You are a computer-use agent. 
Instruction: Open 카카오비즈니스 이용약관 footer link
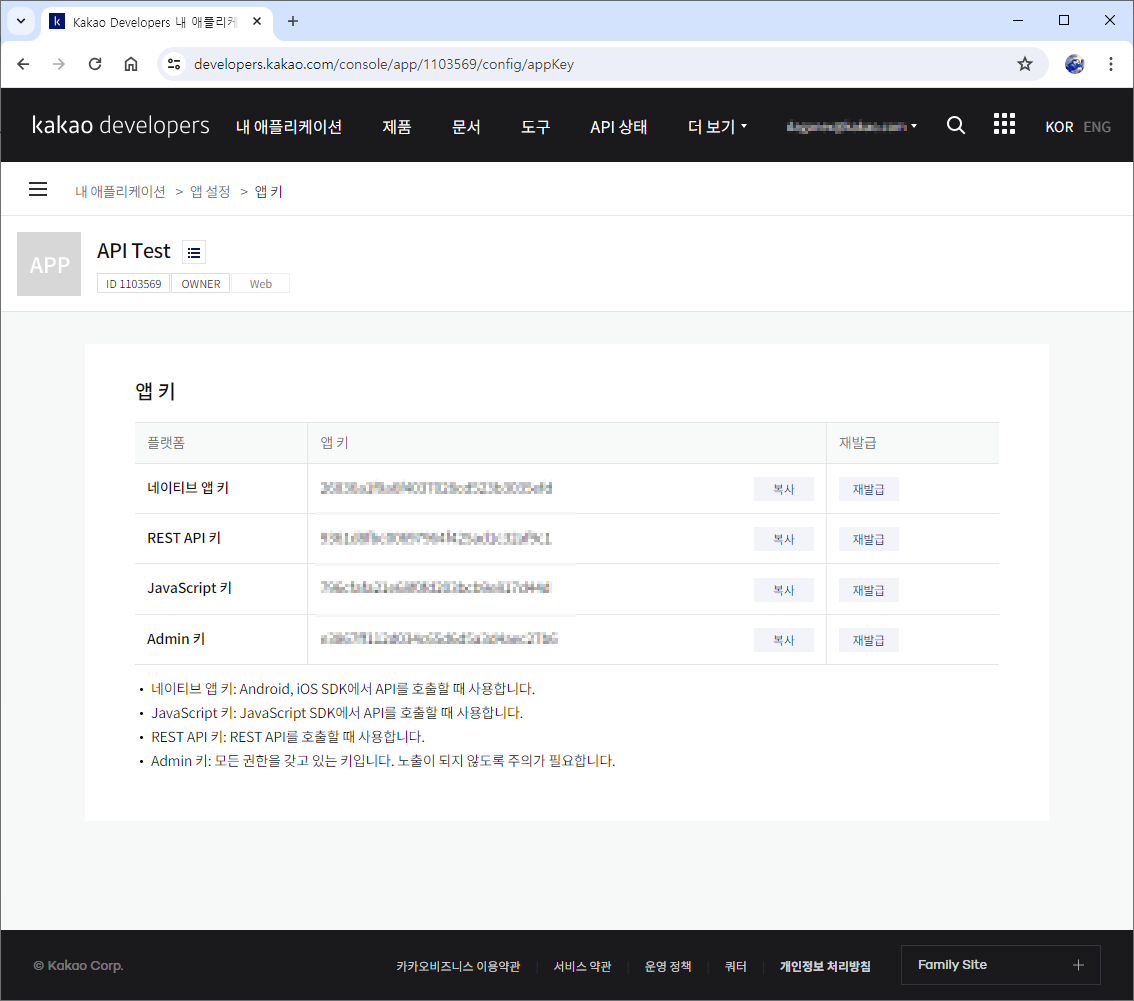(459, 966)
